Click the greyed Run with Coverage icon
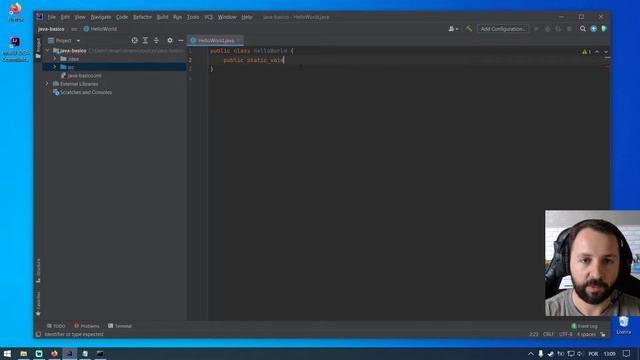The width and height of the screenshot is (640, 360). click(x=558, y=29)
